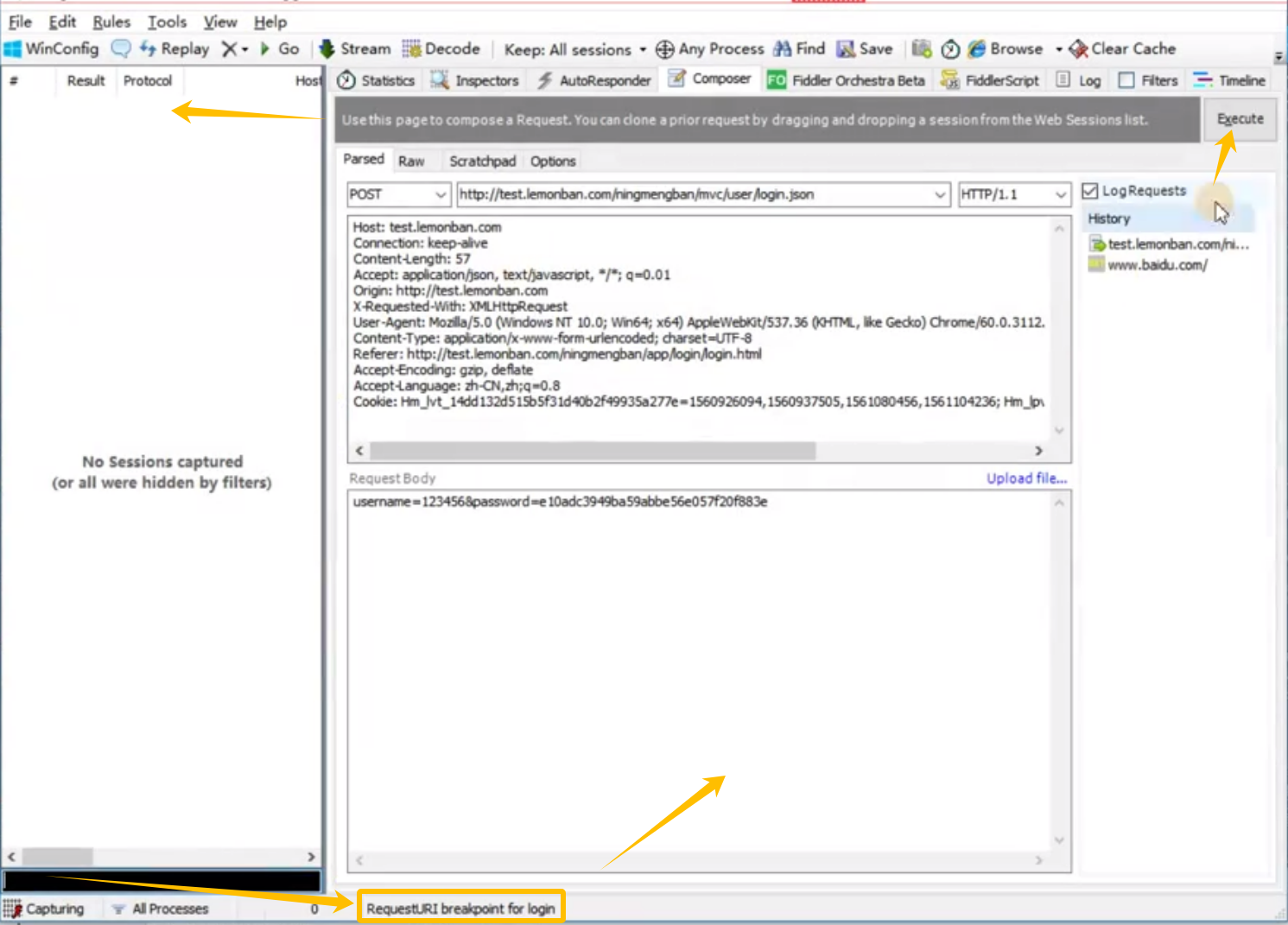The image size is (1288, 925).
Task: Switch to the Log tab
Action: click(1078, 80)
